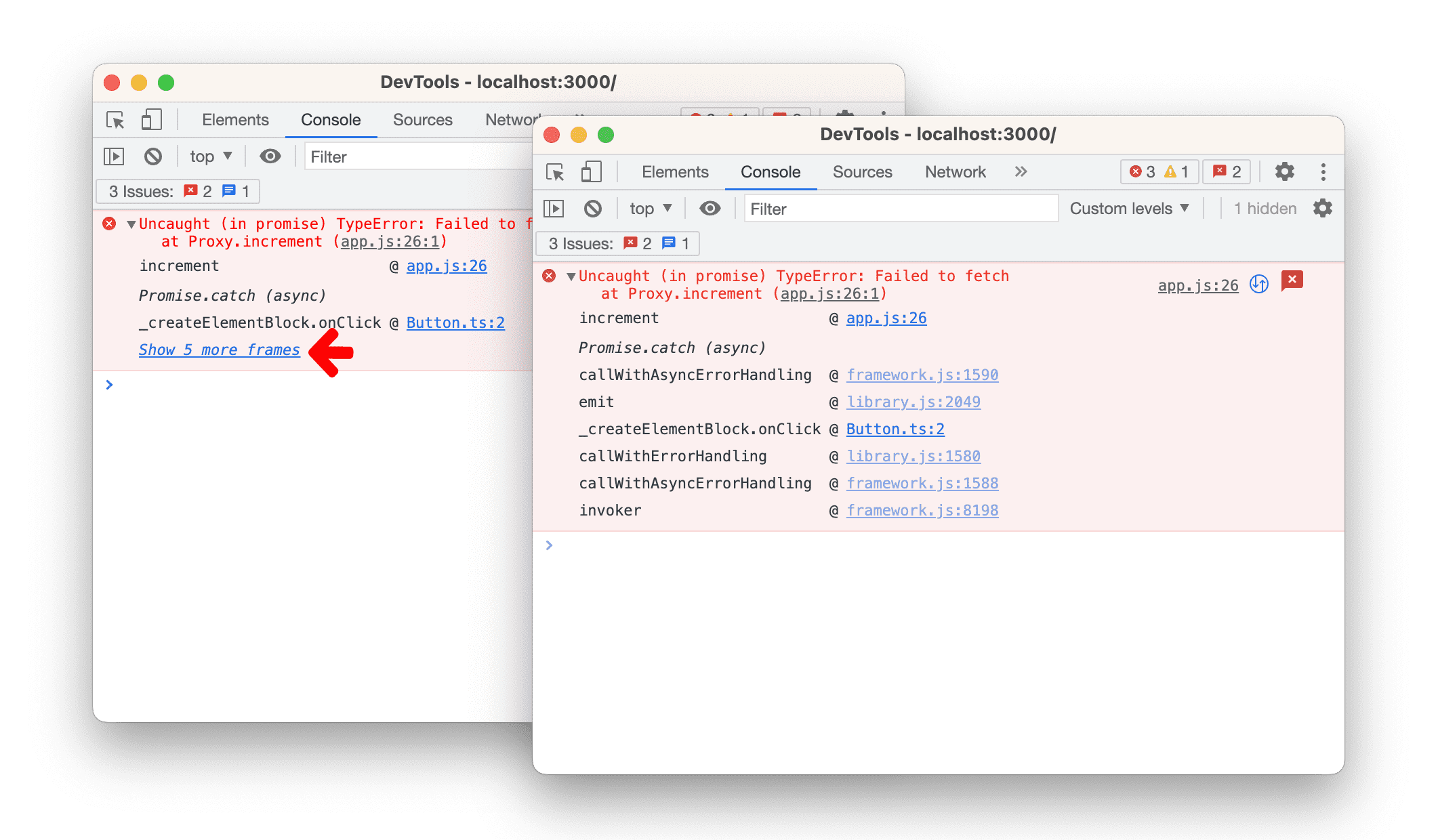The image size is (1438, 840).
Task: Click the Filter input field
Action: (x=899, y=208)
